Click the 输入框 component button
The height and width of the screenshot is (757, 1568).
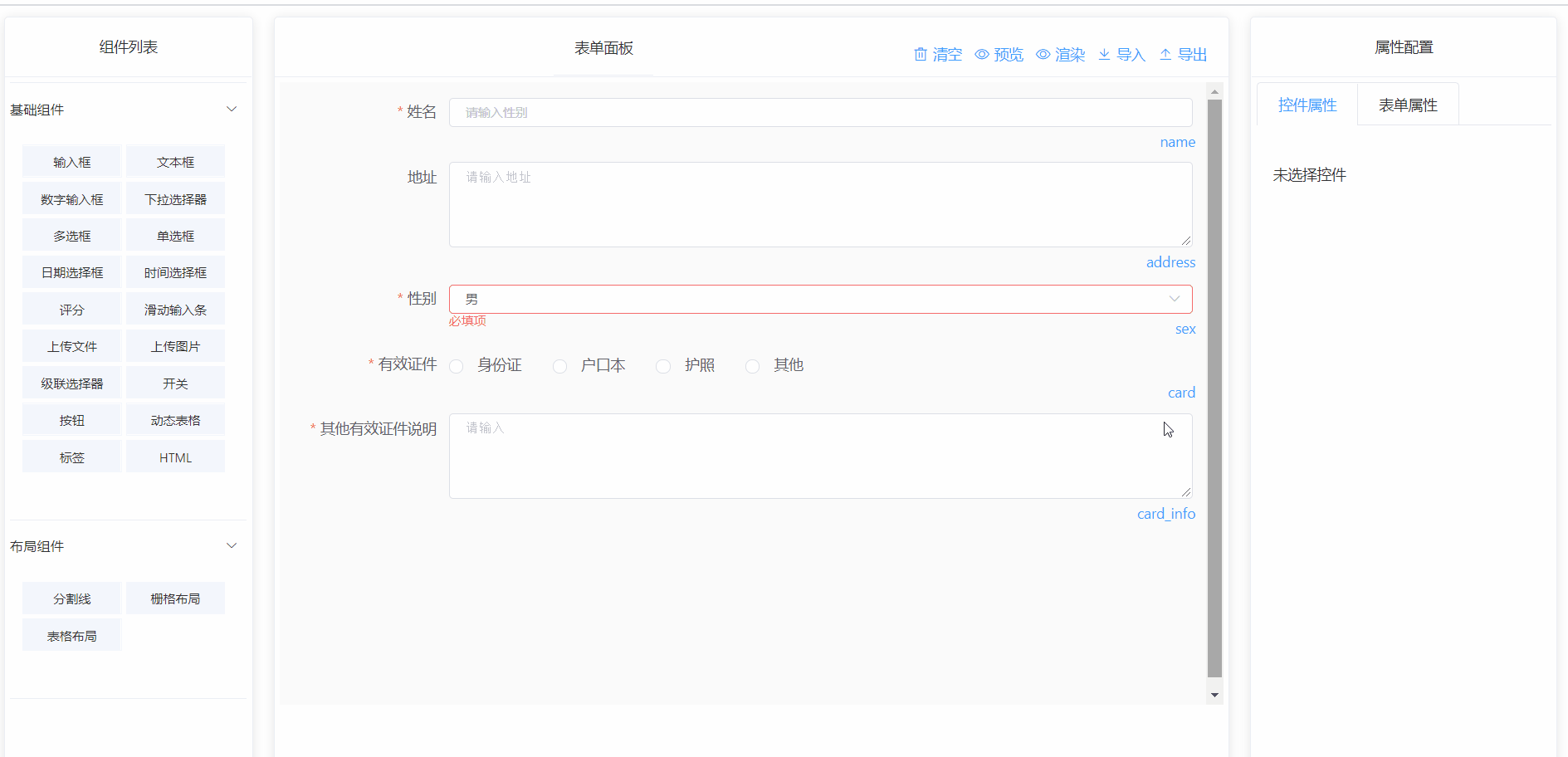coord(72,162)
